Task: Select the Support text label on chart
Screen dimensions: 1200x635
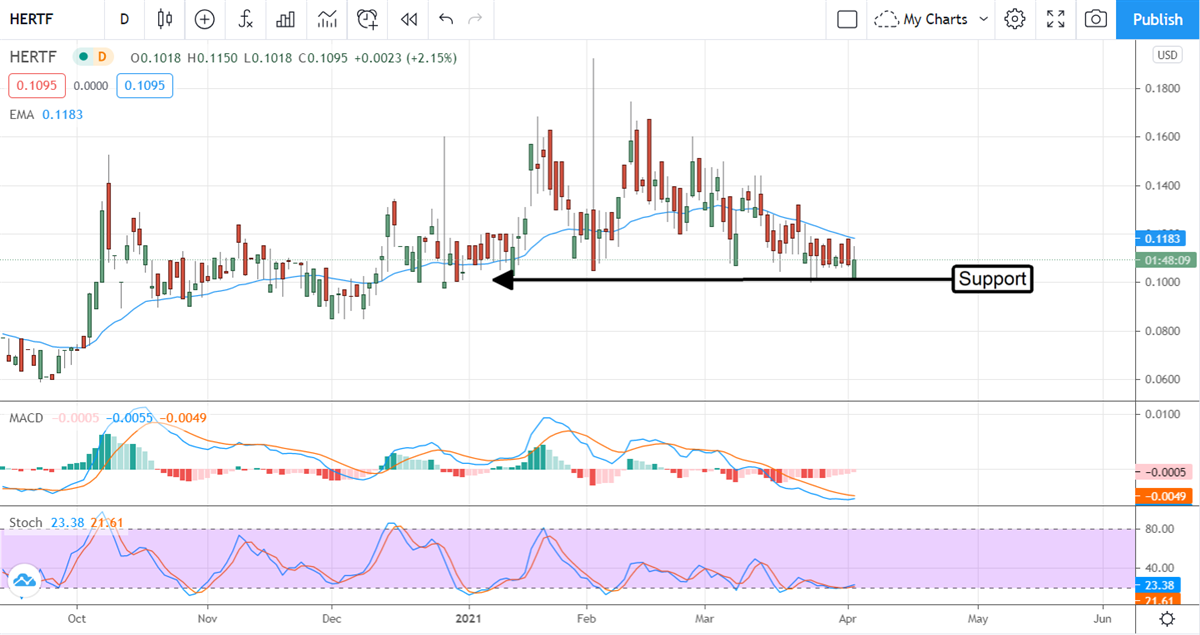Action: pos(992,279)
